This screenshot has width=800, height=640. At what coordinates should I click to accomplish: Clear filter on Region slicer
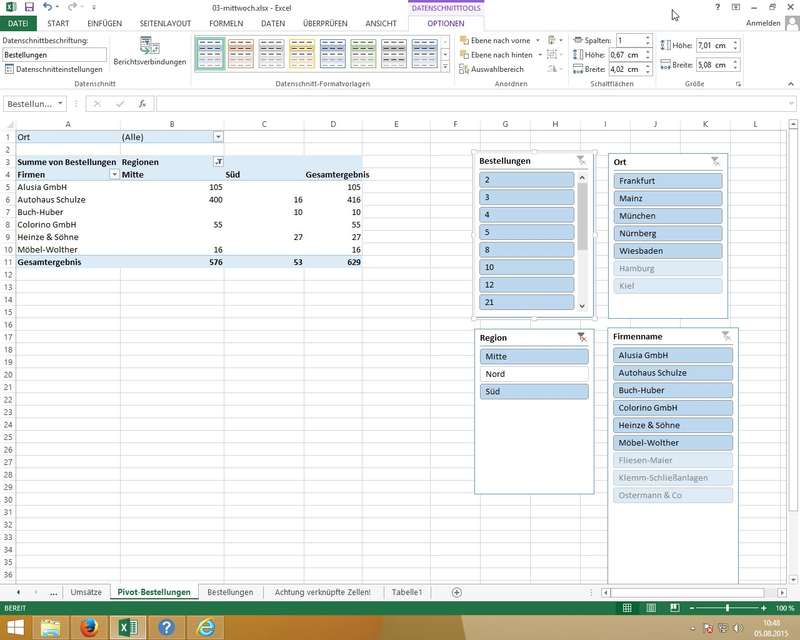pos(581,338)
